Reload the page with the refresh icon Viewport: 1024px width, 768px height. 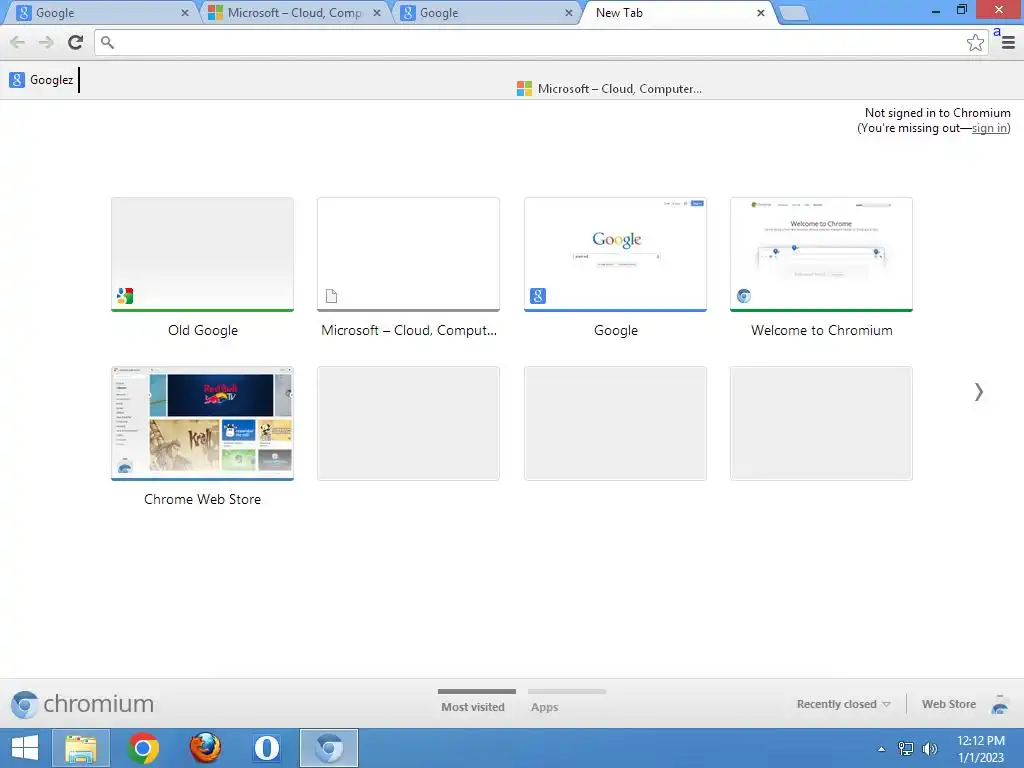click(76, 42)
